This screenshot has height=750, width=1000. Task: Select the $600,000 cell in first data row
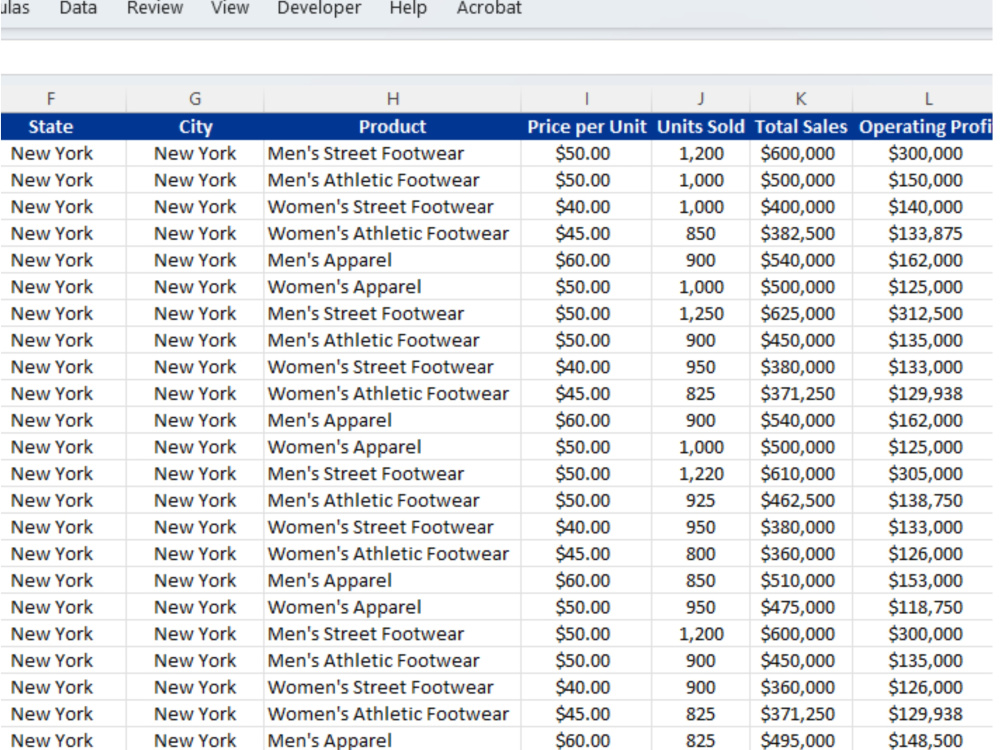pos(801,154)
